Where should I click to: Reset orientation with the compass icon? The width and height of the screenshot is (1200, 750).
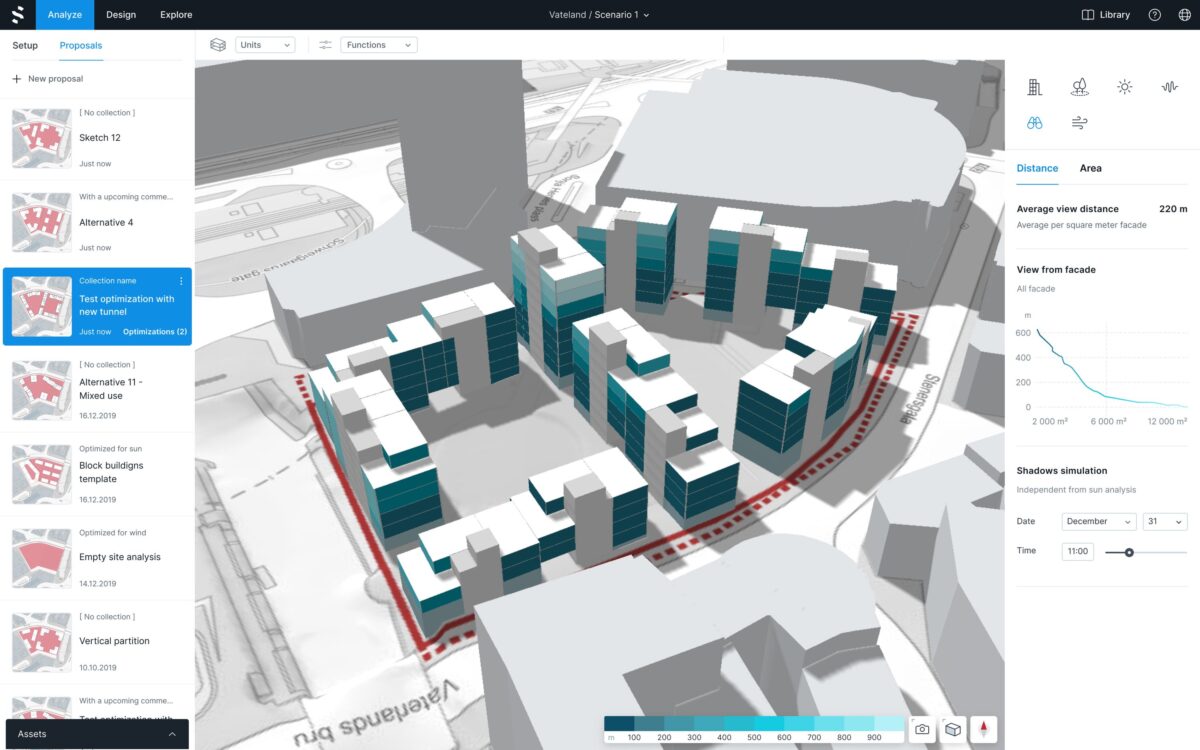pyautogui.click(x=984, y=729)
